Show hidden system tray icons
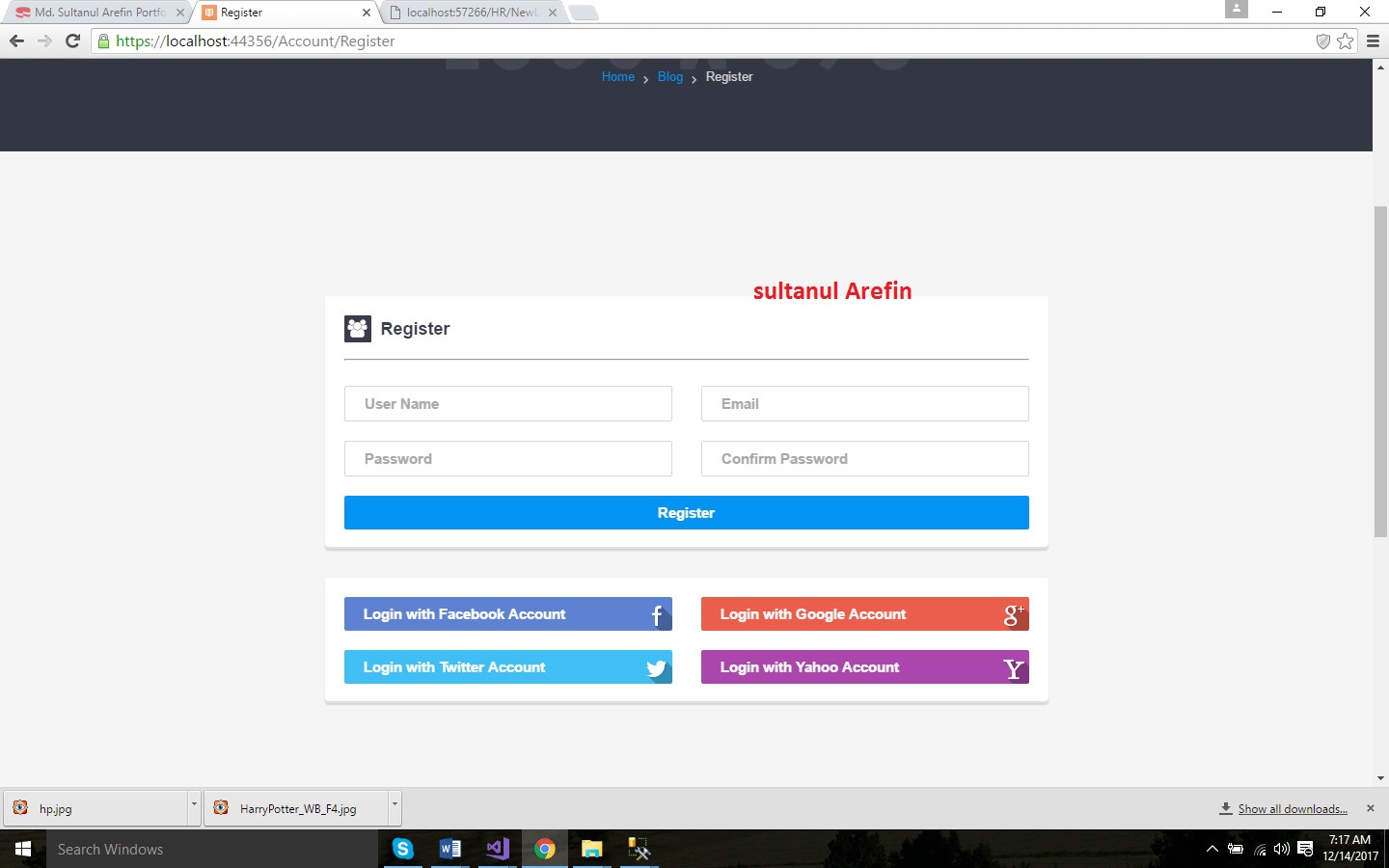 click(x=1212, y=849)
